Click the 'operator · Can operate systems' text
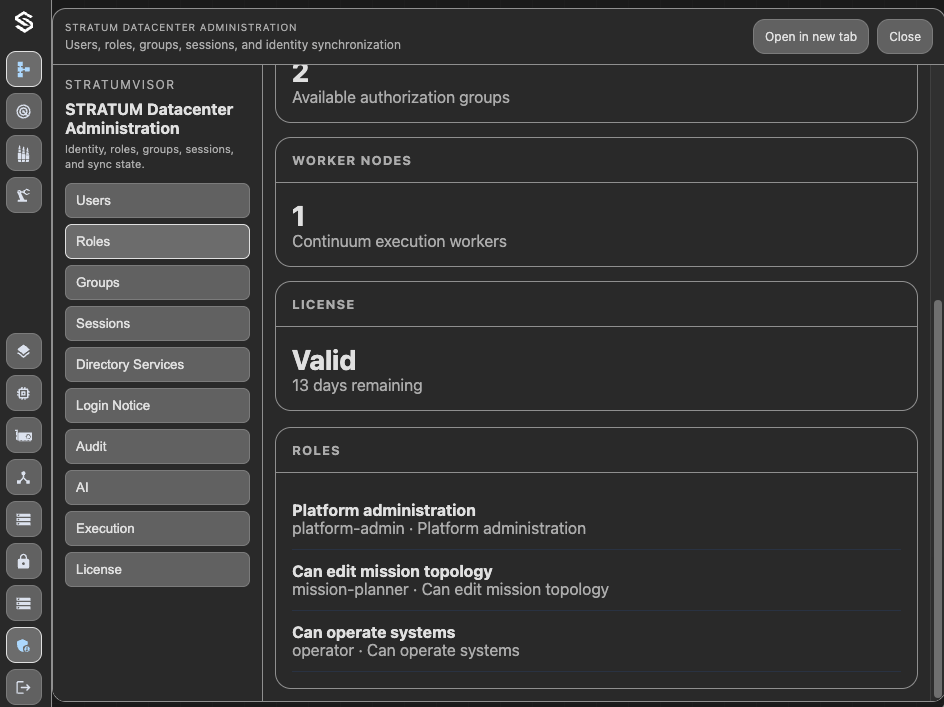Screen dimensions: 944x707 pyautogui.click(x=406, y=651)
